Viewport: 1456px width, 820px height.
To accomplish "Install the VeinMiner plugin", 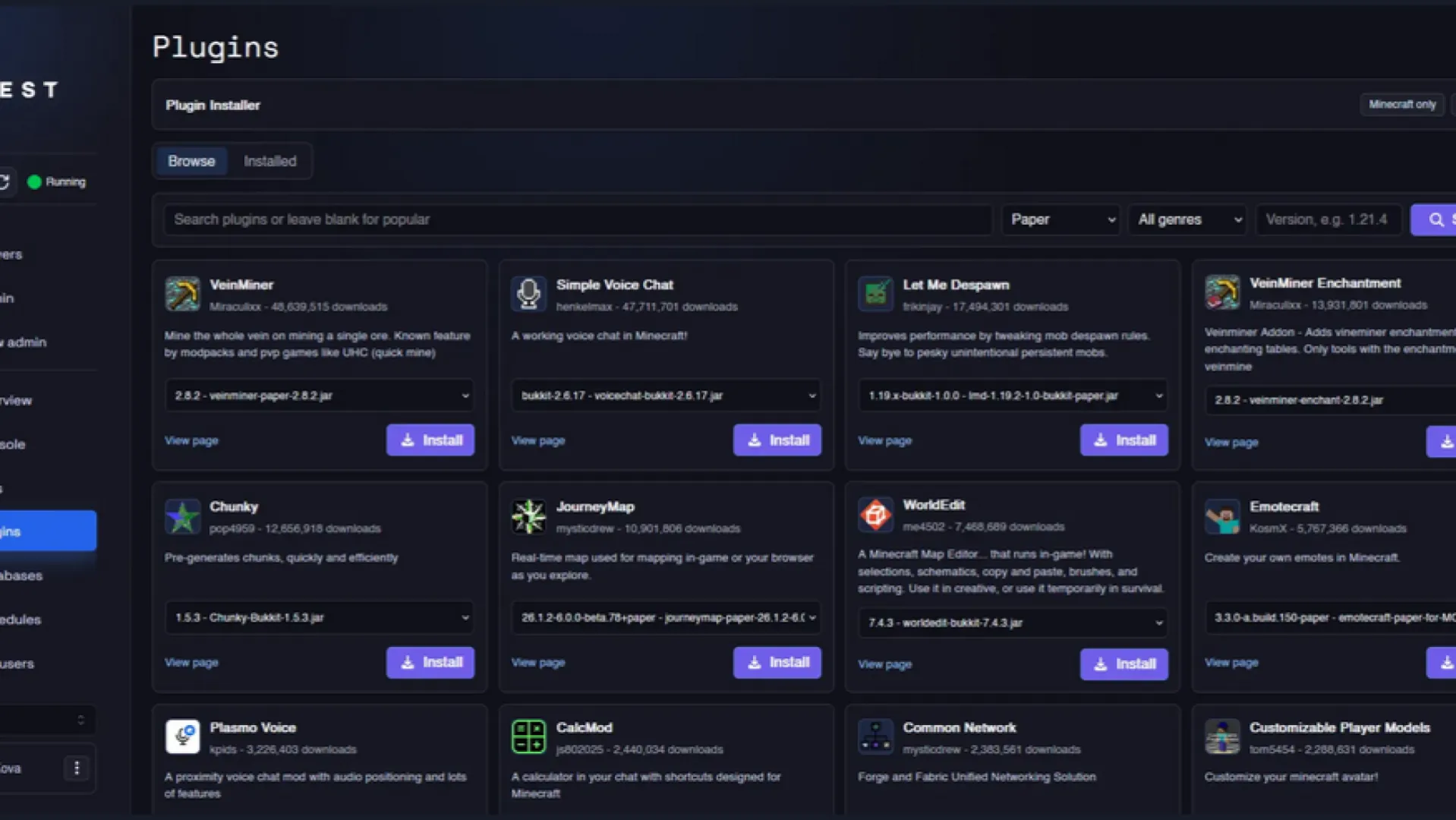I will click(x=430, y=440).
